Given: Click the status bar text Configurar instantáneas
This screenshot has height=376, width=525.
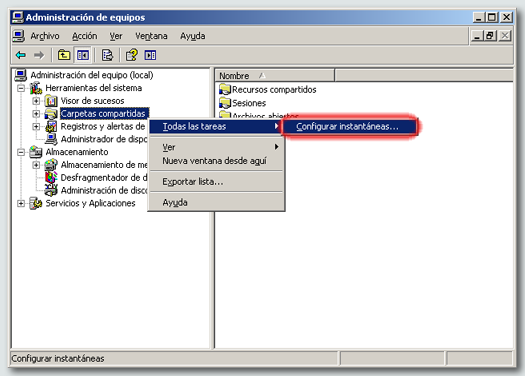Looking at the screenshot, I should coord(58,359).
